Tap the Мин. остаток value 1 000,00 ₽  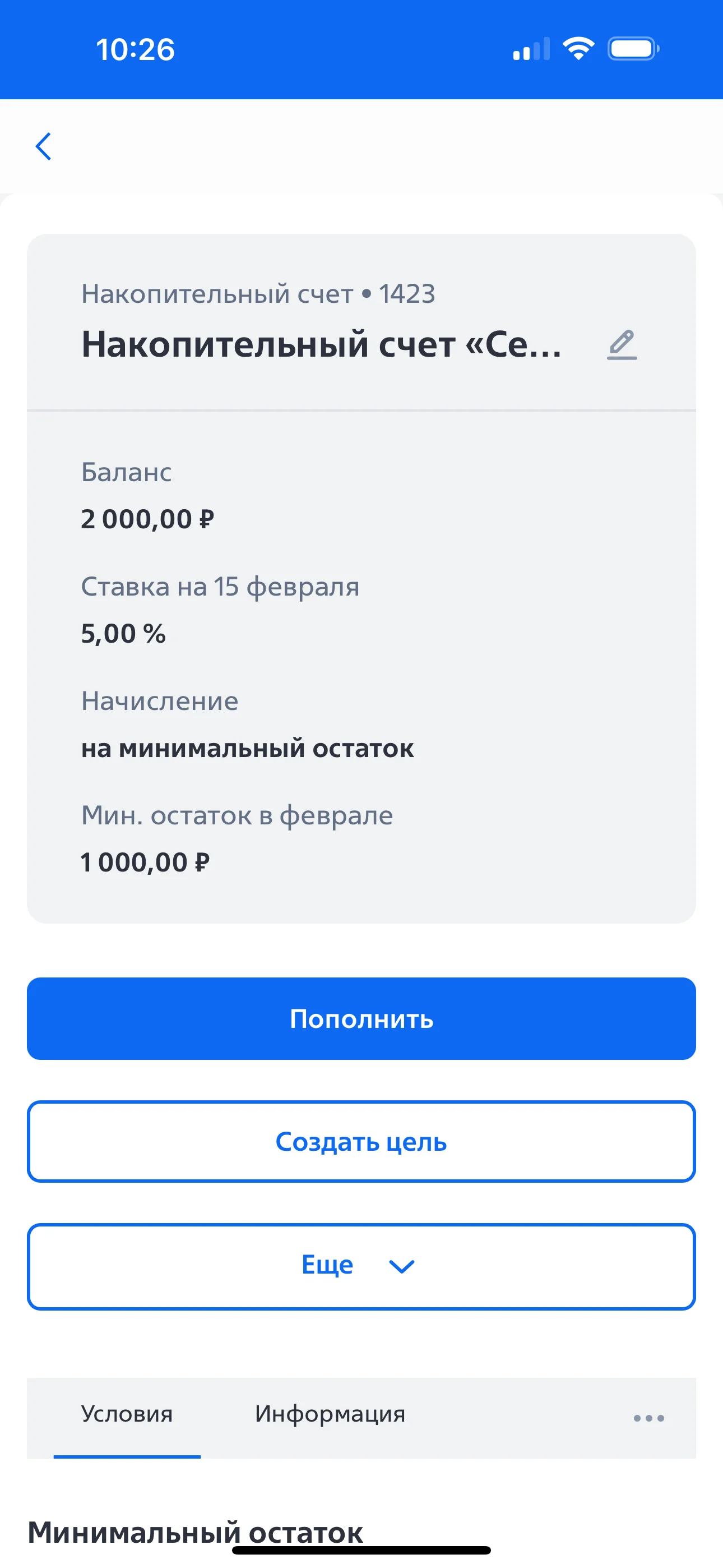[145, 863]
